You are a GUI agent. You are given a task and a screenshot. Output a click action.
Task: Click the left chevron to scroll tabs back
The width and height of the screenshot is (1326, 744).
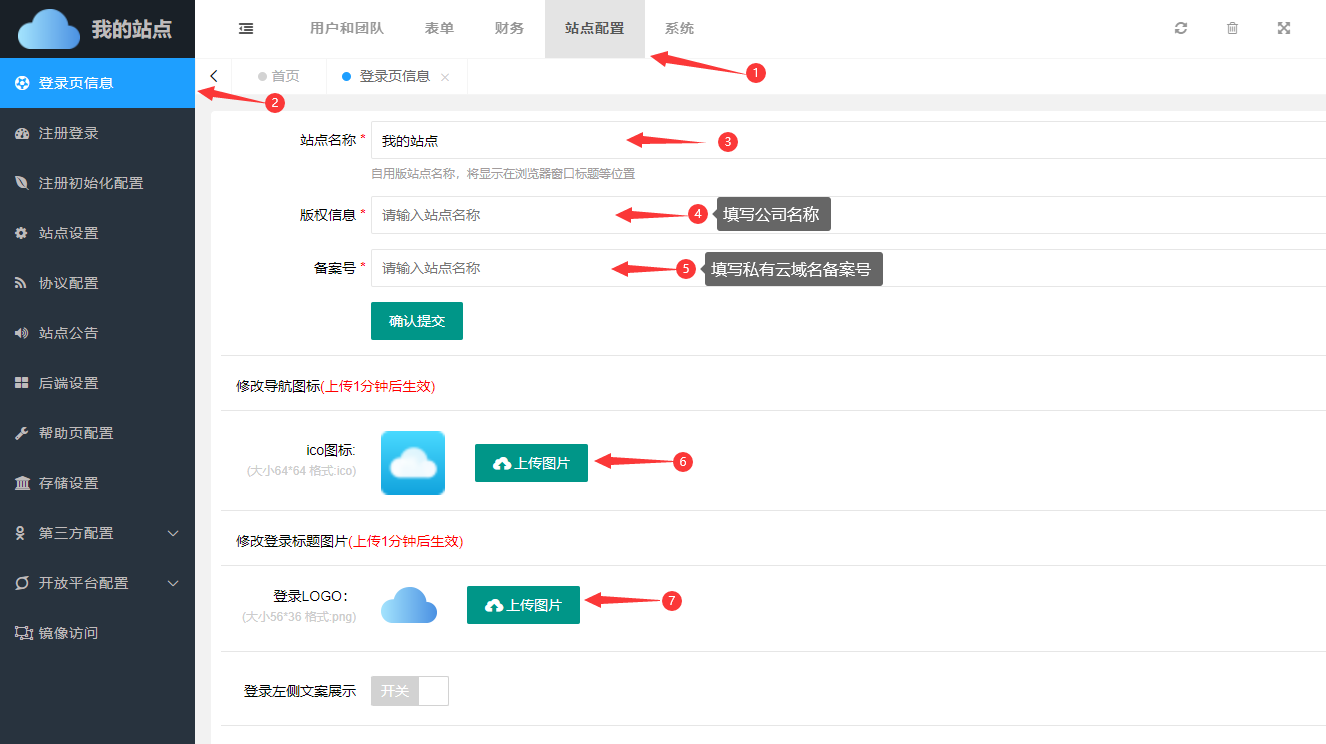click(x=213, y=76)
